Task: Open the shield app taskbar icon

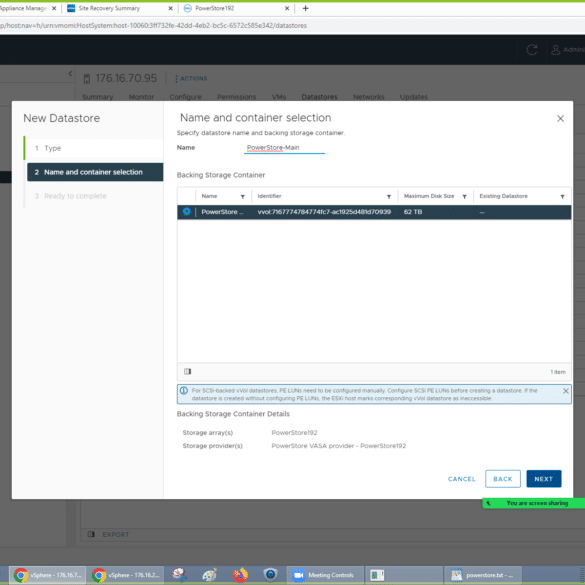Action: (x=270, y=575)
